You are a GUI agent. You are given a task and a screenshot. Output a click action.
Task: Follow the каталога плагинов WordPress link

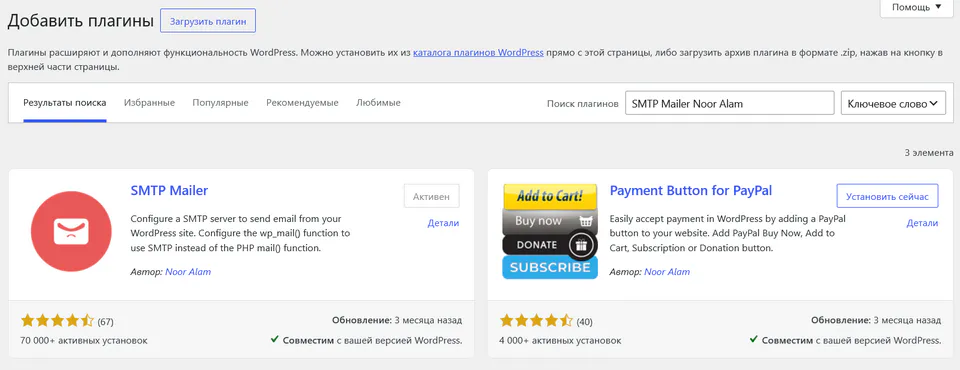[x=478, y=53]
